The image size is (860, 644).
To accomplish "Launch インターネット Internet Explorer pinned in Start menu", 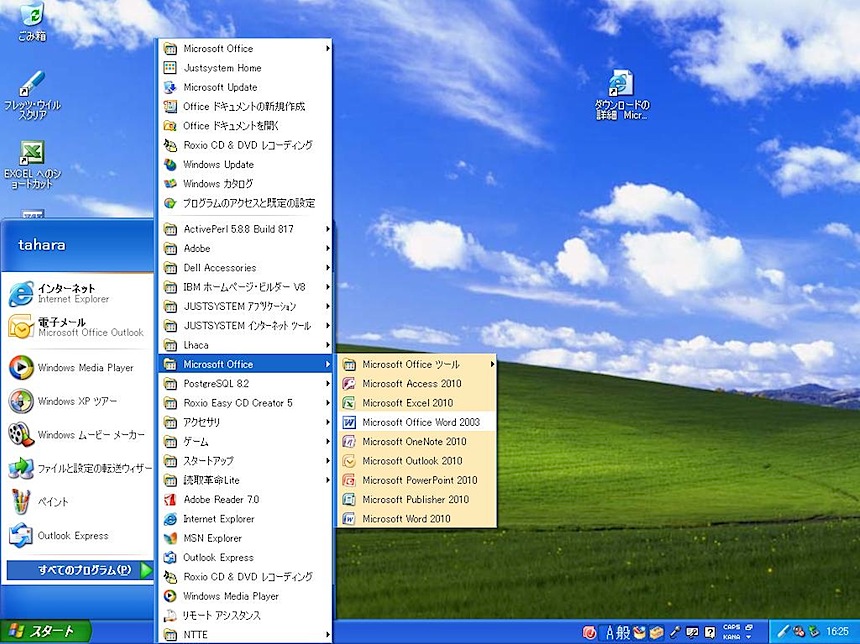I will (x=77, y=293).
